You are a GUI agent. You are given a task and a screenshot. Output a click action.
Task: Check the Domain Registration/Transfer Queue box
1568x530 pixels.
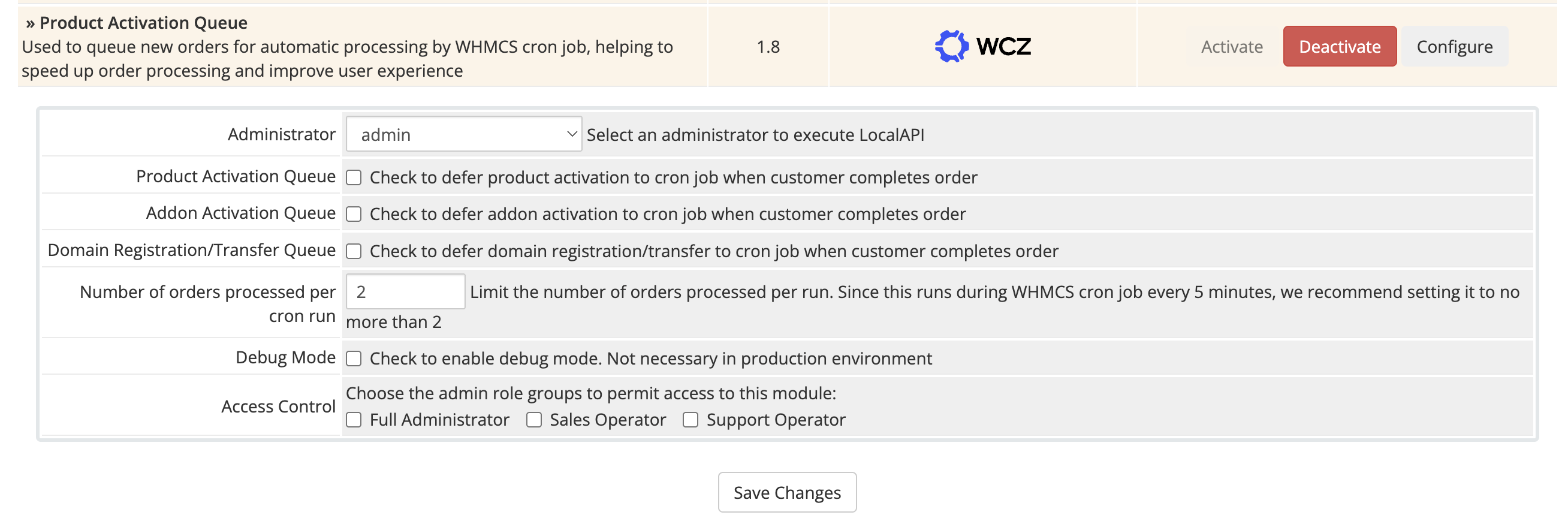[x=354, y=251]
